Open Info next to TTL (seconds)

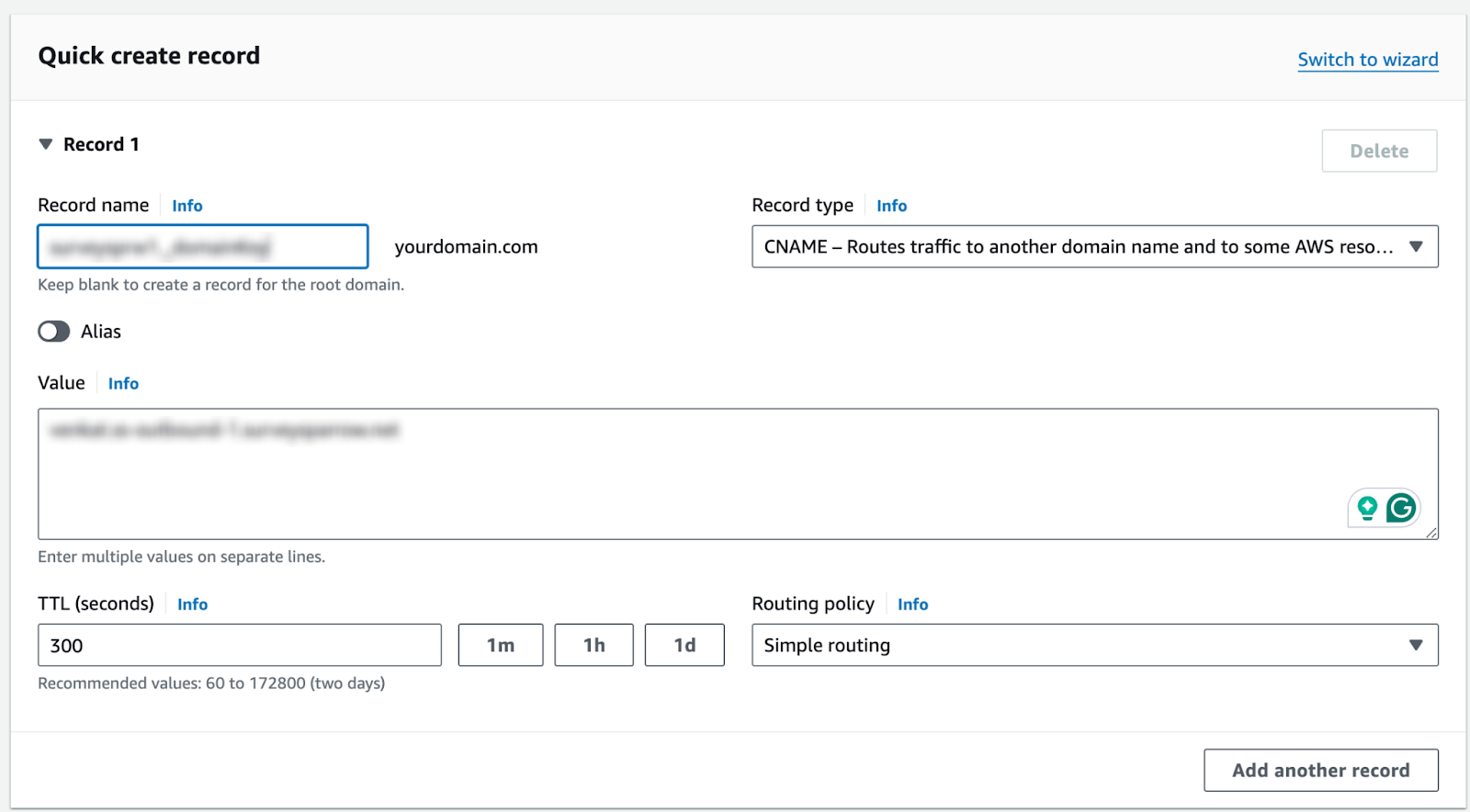point(192,604)
